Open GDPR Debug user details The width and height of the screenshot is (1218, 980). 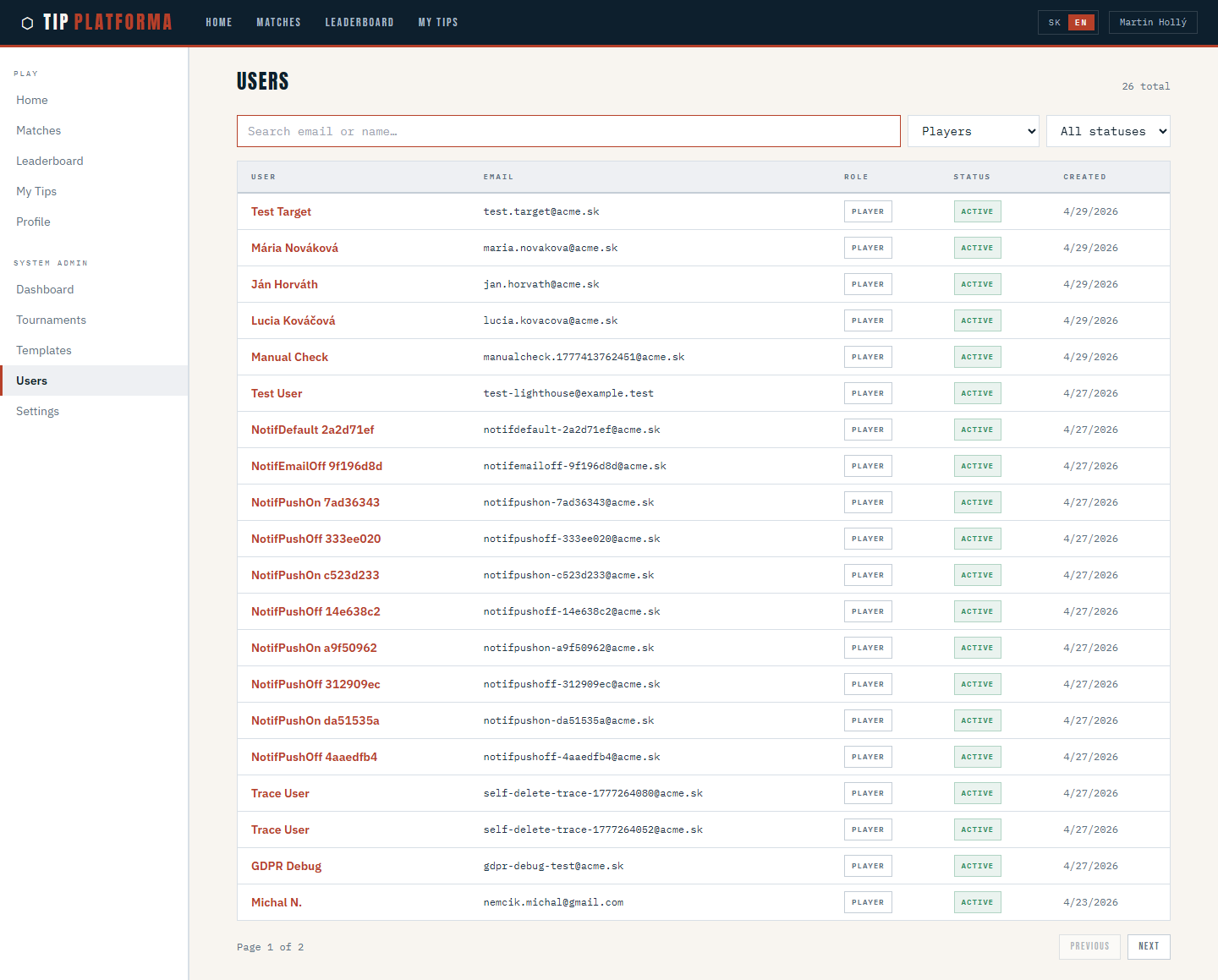(x=286, y=866)
